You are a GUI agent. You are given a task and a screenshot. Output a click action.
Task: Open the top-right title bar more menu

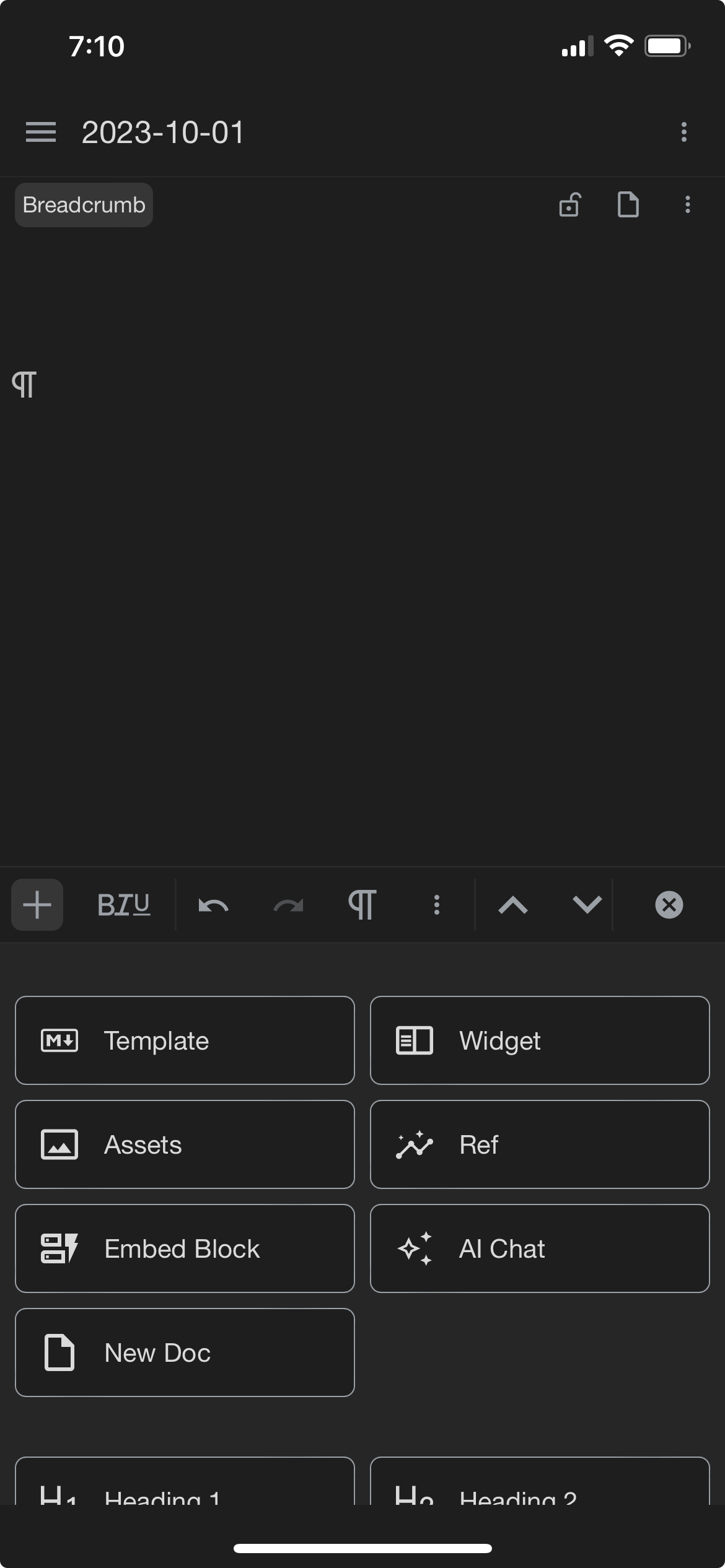(x=683, y=132)
